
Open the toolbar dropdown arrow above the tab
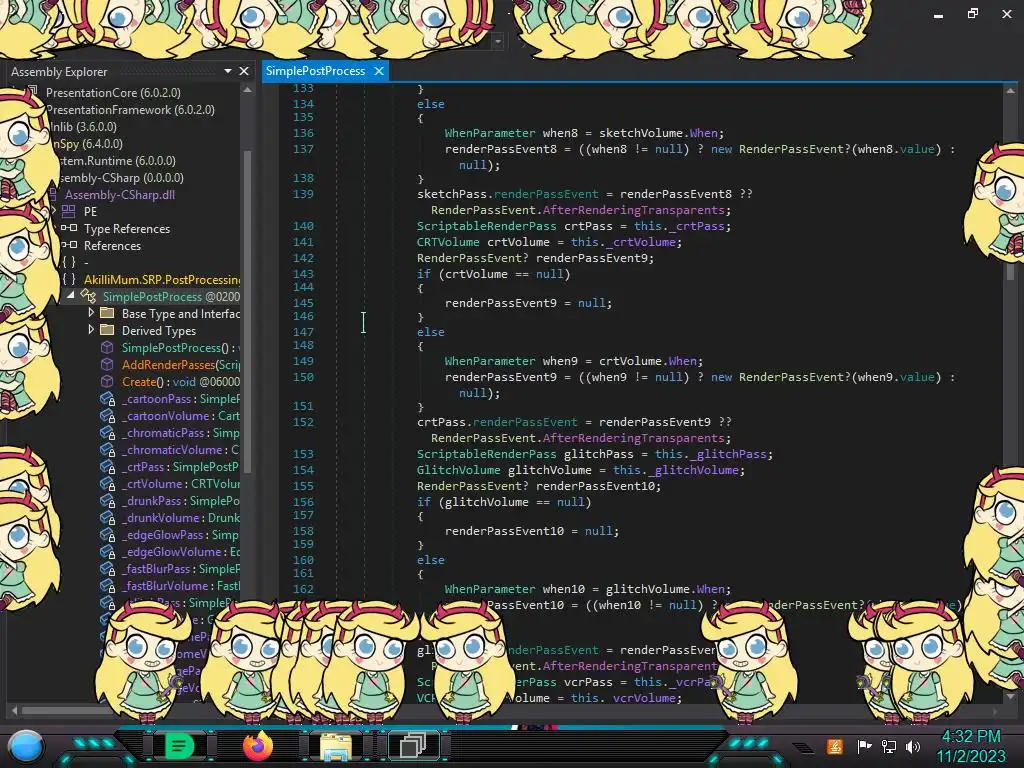tap(498, 42)
